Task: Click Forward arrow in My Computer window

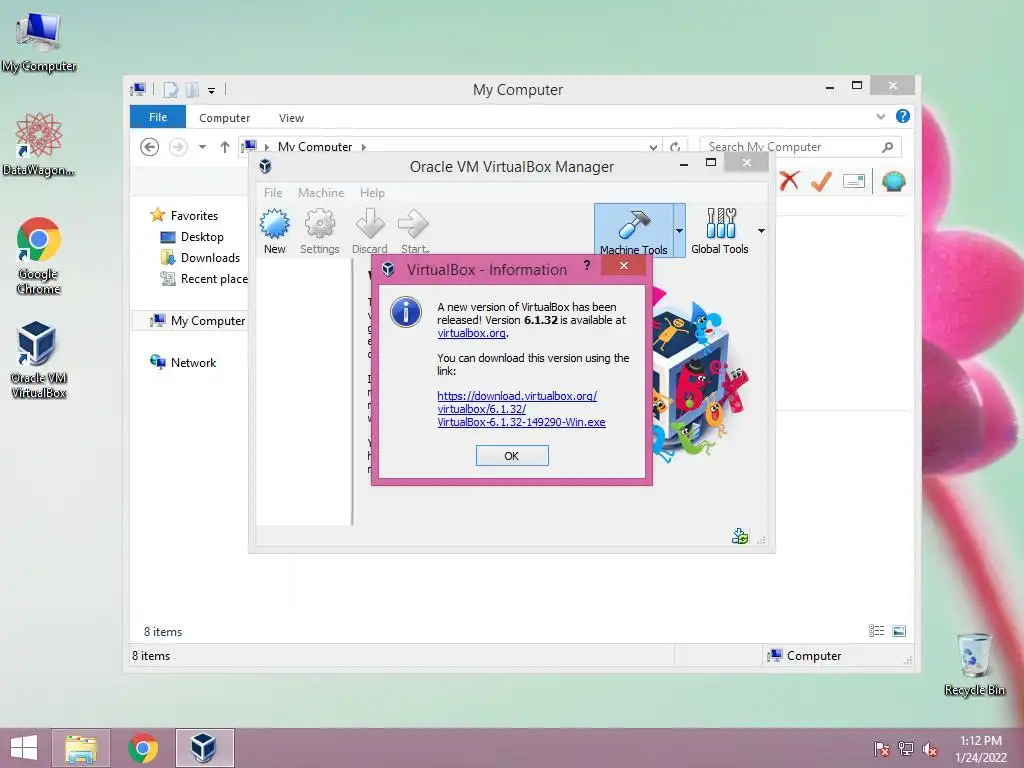Action: point(178,147)
